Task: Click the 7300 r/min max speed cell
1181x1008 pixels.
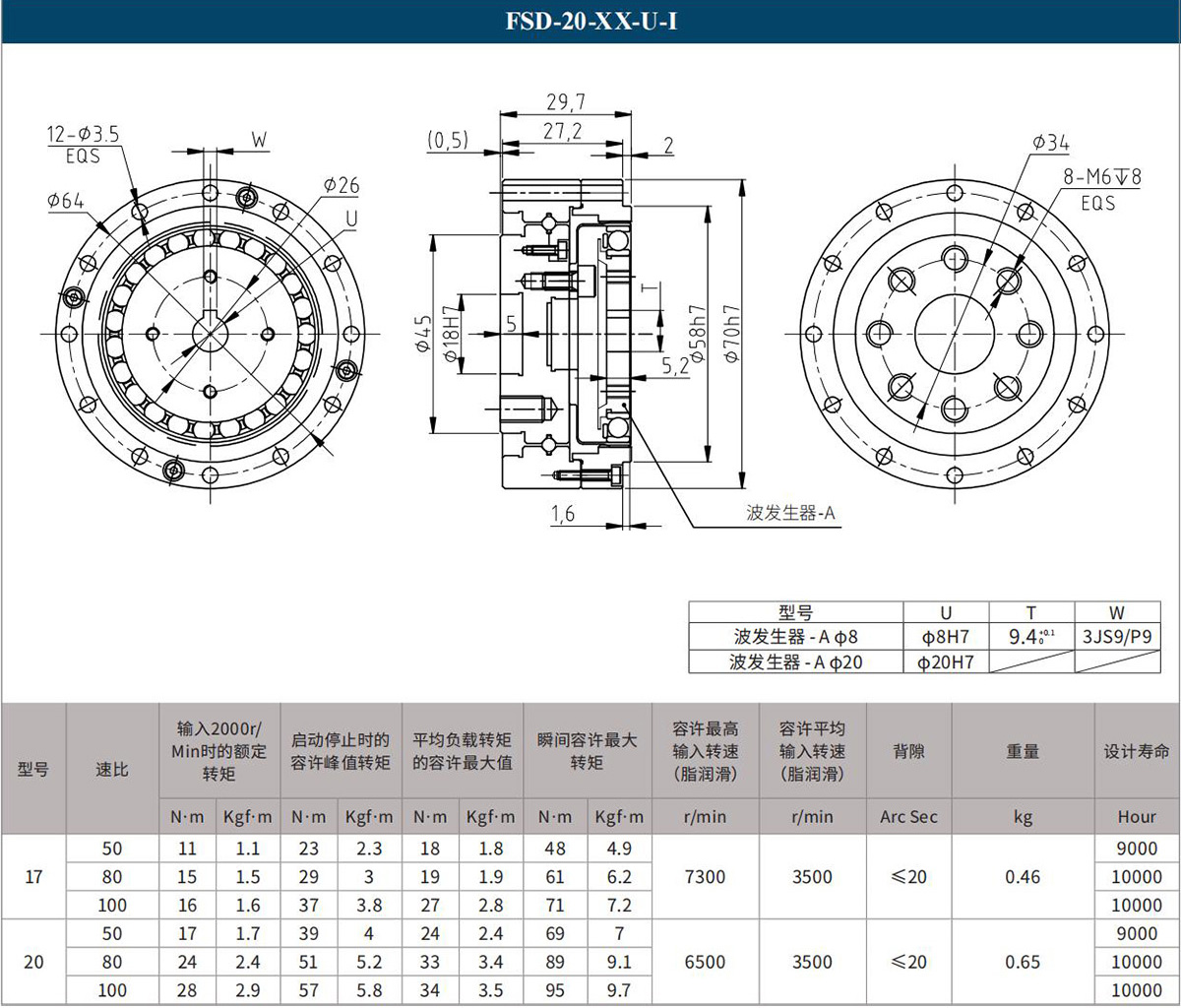Action: click(705, 876)
